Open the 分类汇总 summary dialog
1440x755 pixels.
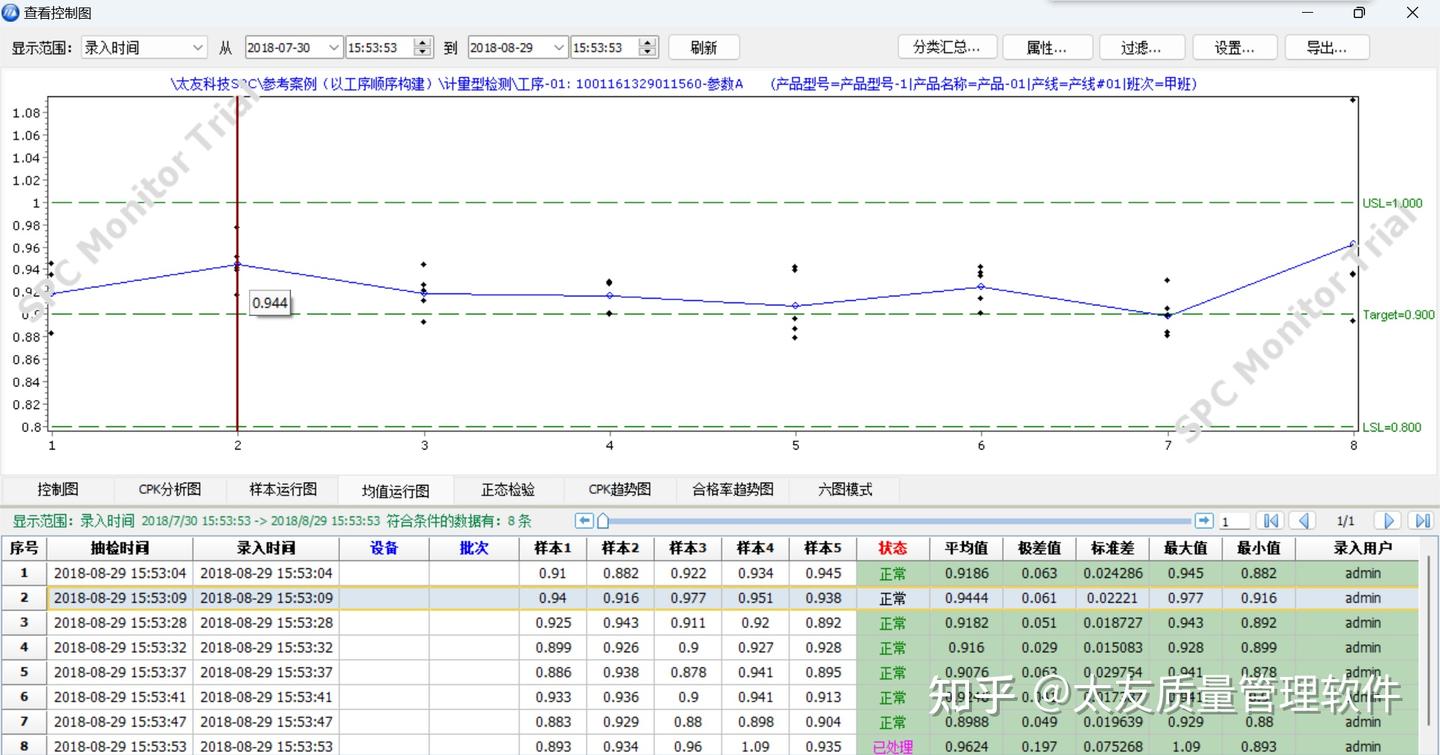pos(947,47)
